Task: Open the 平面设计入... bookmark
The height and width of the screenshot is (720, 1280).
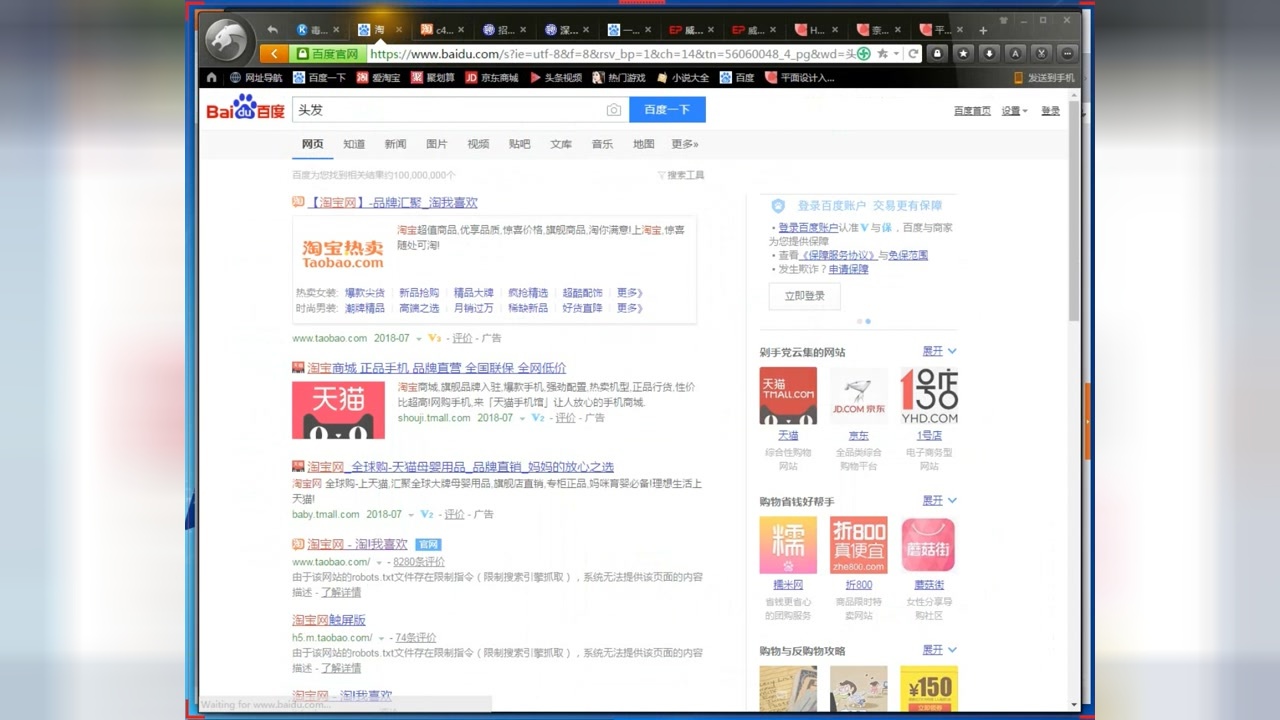Action: (x=799, y=77)
